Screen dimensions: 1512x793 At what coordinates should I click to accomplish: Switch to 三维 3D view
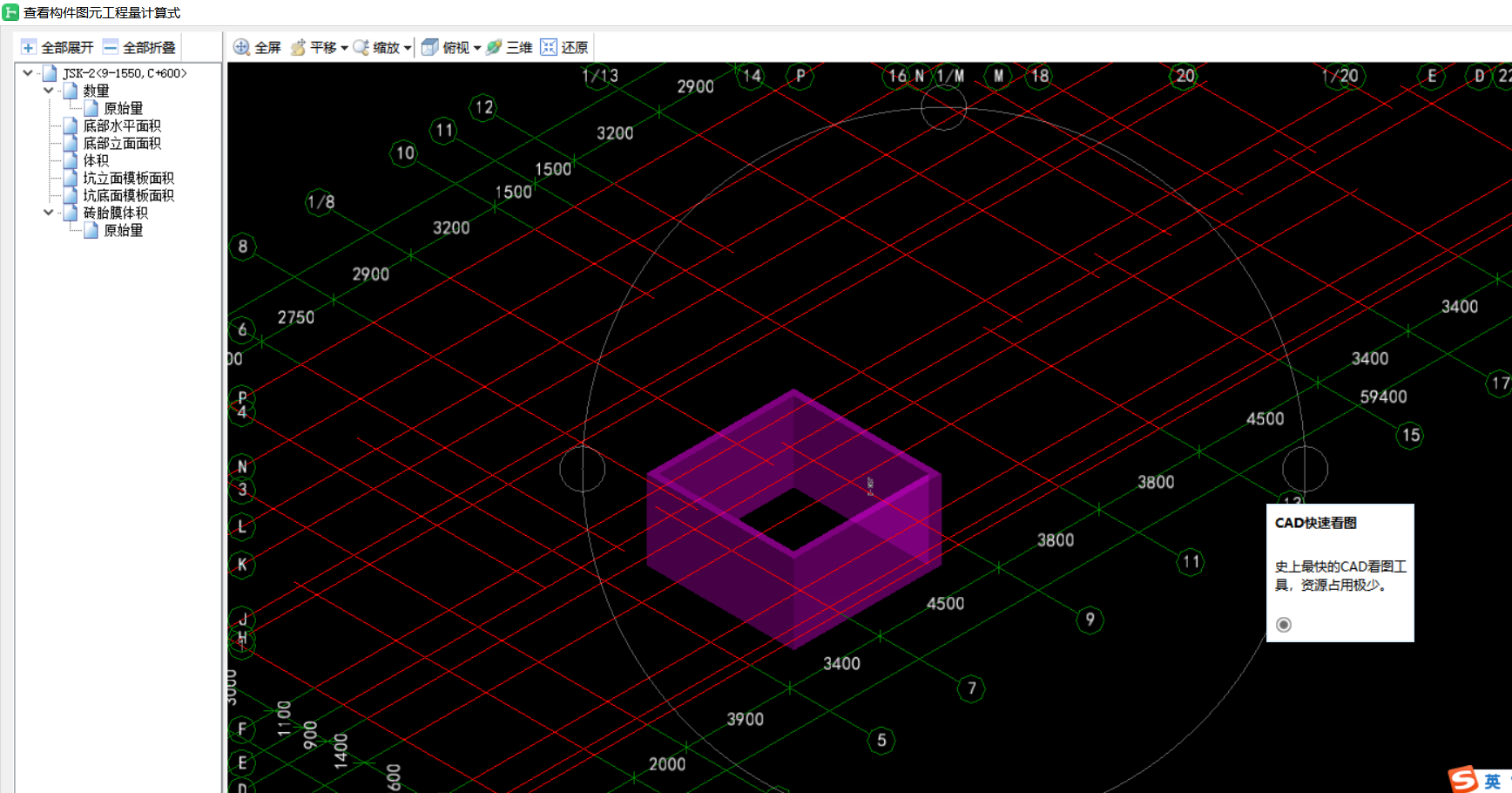510,47
